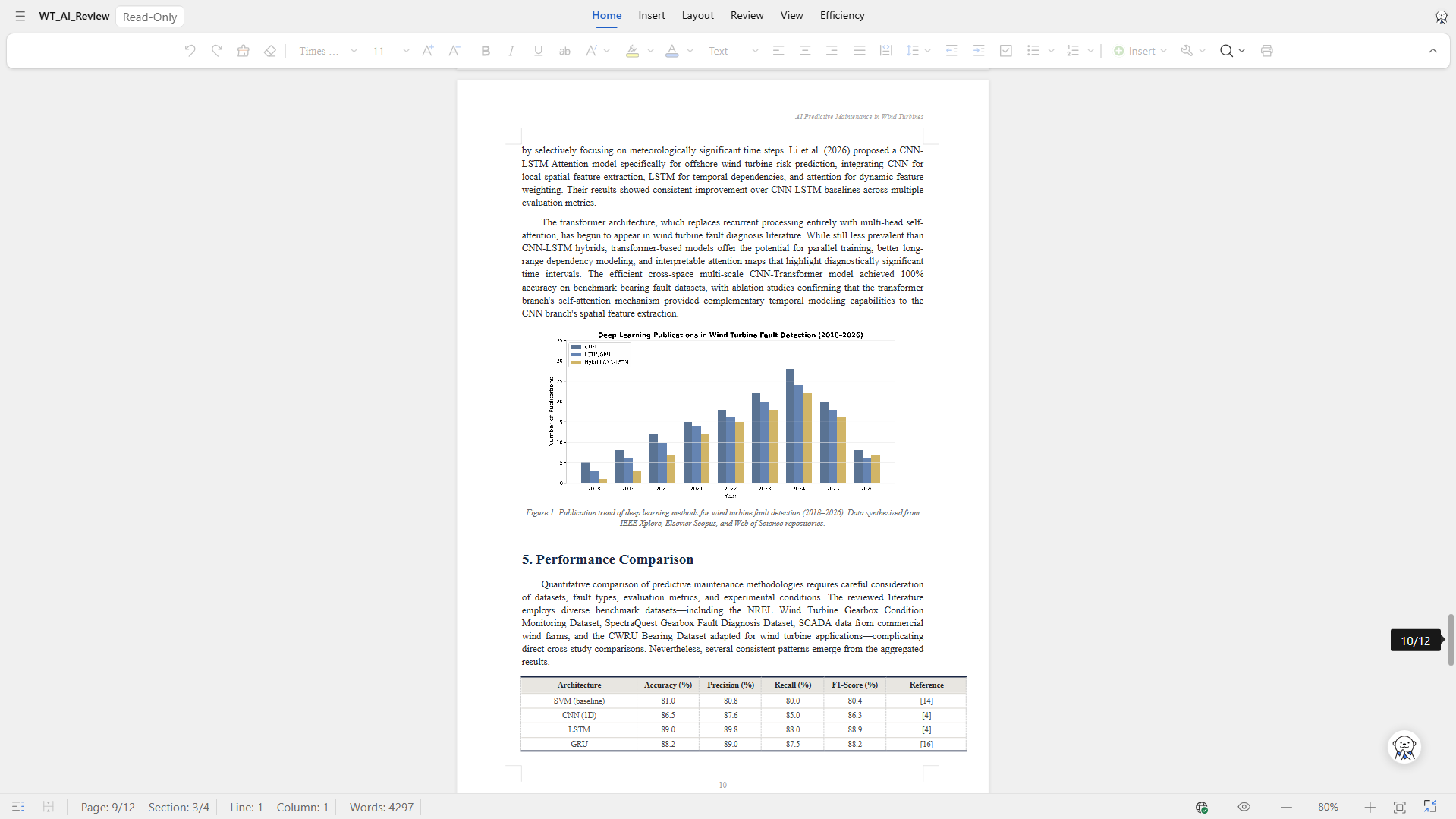
Task: Switch to the Insert tab
Action: click(651, 15)
